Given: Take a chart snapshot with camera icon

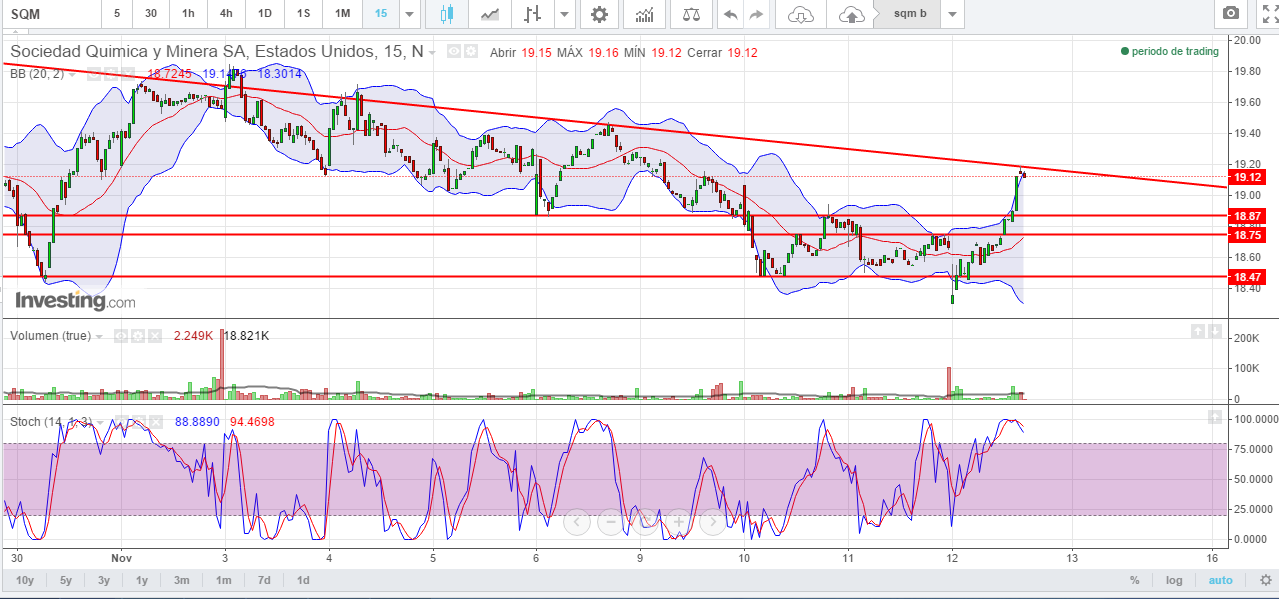Looking at the screenshot, I should (x=1231, y=14).
